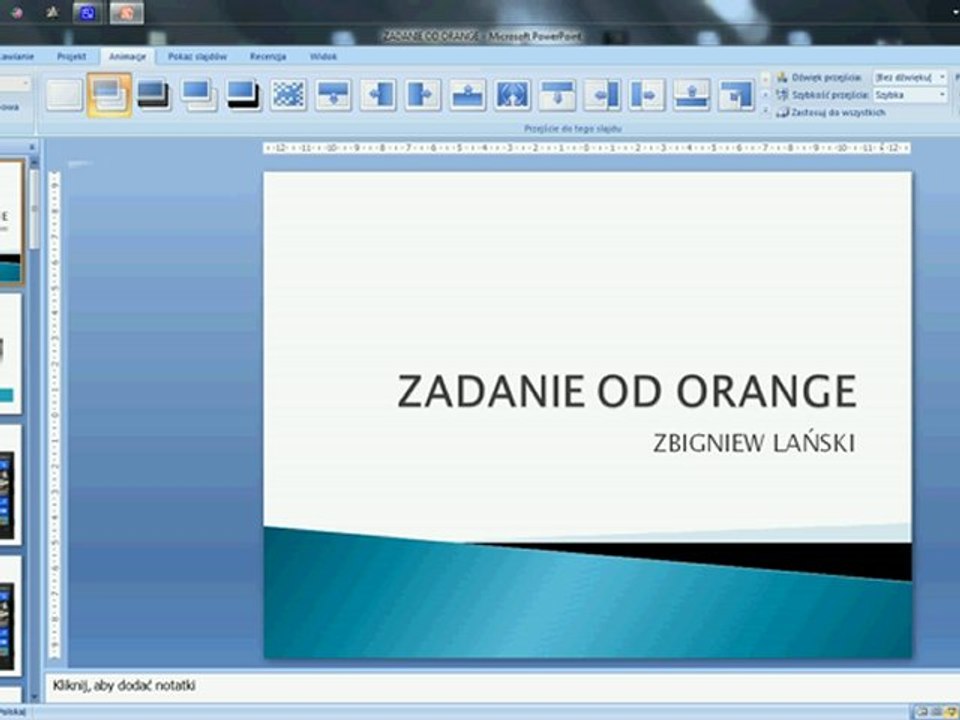Select the fourth slide thumbnail
Screen dimensions: 960x720
coord(10,616)
